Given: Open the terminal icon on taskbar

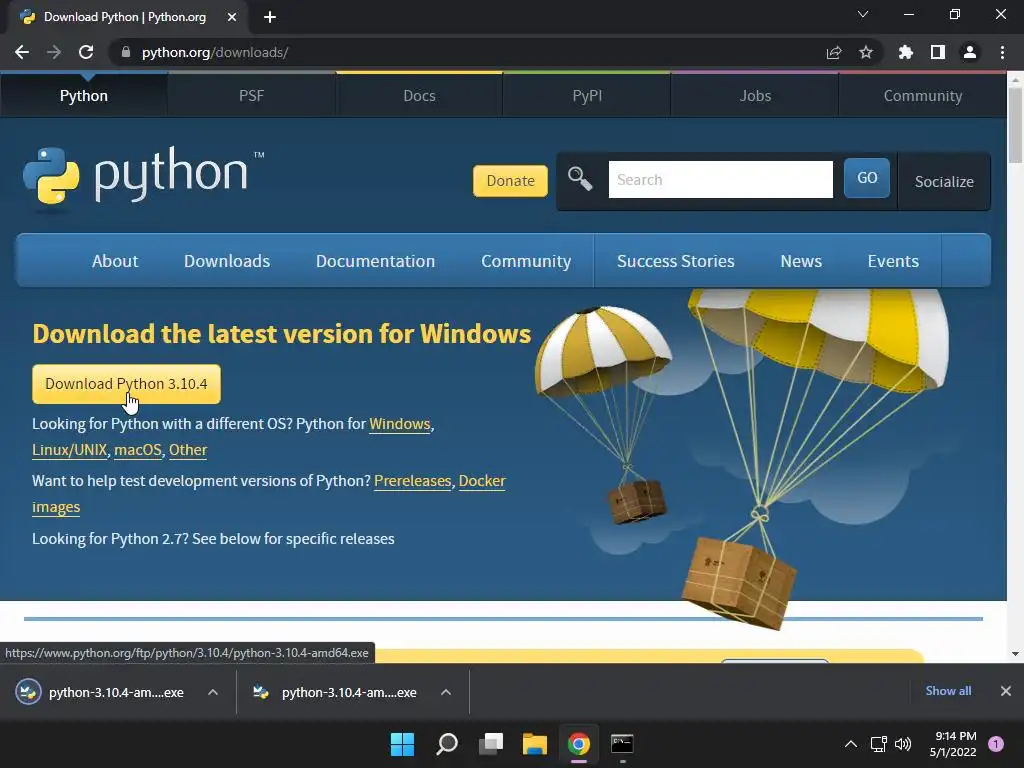Looking at the screenshot, I should tap(622, 744).
